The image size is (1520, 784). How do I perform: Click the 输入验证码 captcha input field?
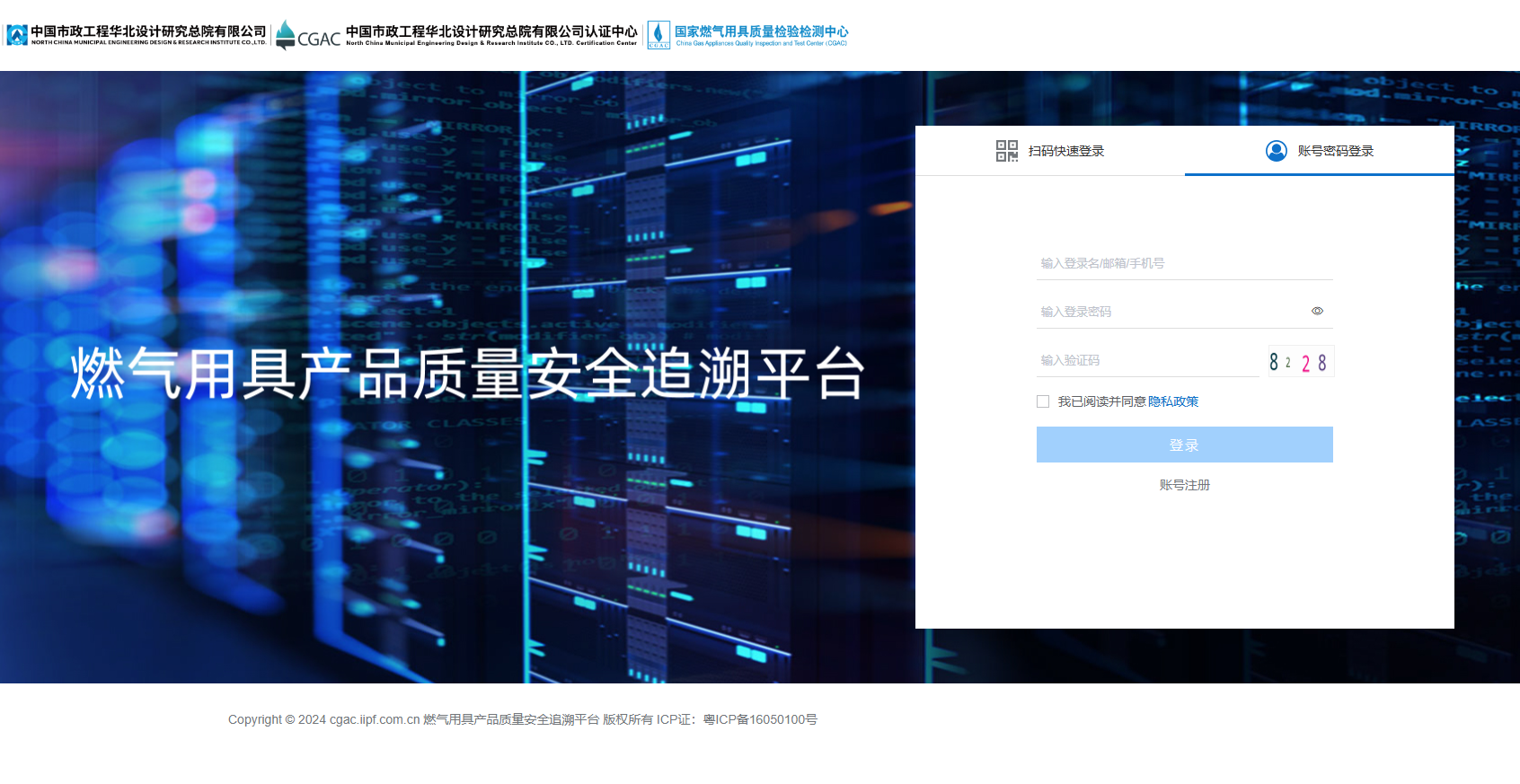pos(1146,360)
